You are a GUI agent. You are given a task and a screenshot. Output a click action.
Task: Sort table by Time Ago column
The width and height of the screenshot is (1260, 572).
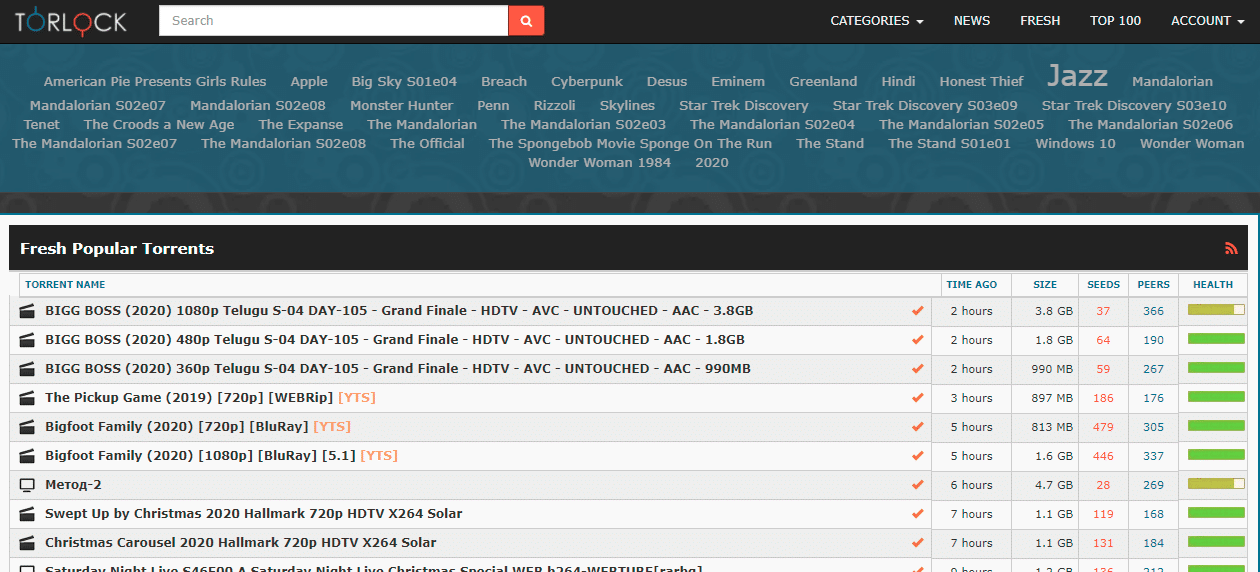click(971, 285)
